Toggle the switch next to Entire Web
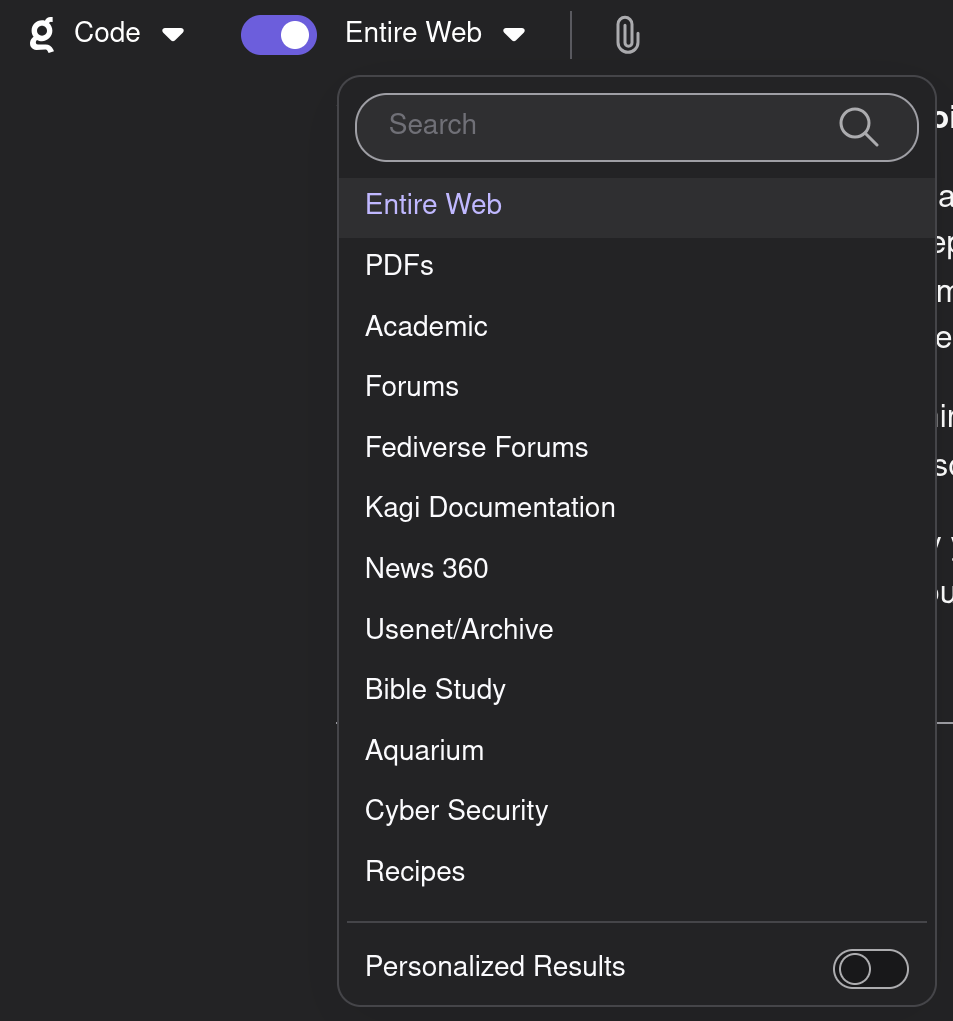 pyautogui.click(x=278, y=33)
